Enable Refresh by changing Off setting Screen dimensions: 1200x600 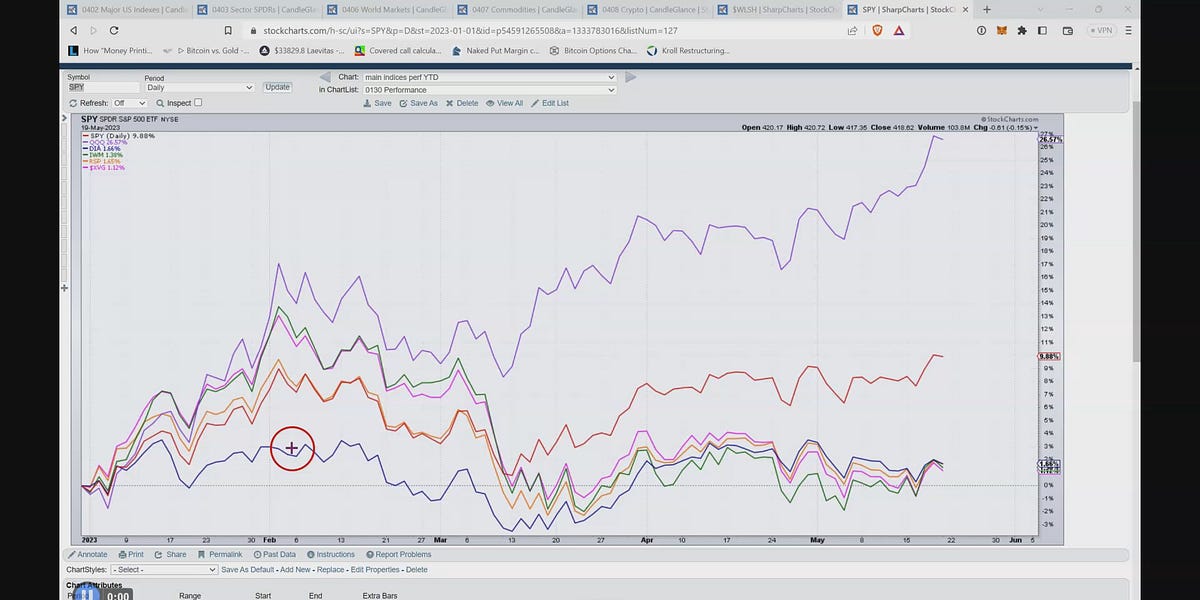[127, 102]
